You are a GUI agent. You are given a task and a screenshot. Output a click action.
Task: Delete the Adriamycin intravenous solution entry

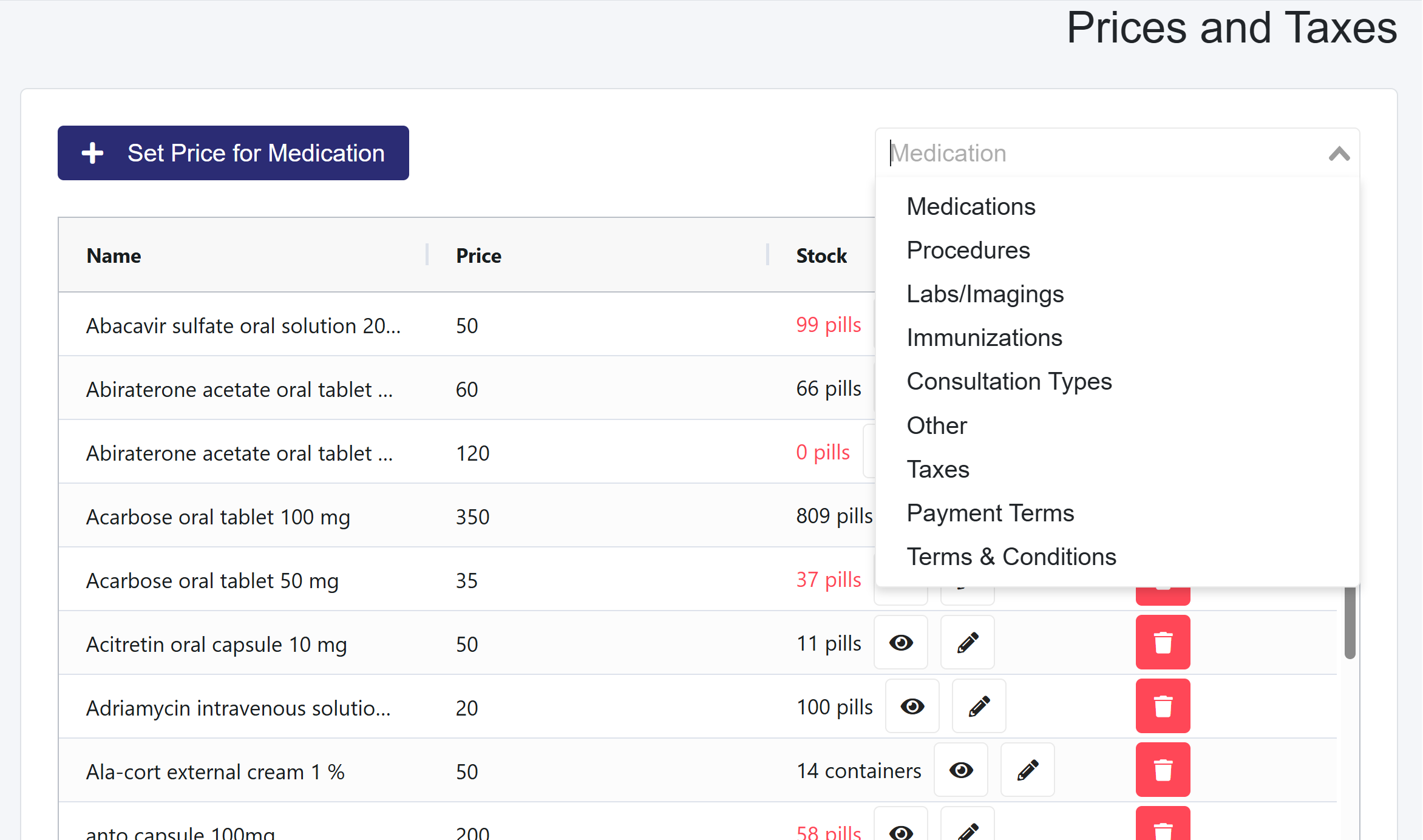pos(1163,706)
